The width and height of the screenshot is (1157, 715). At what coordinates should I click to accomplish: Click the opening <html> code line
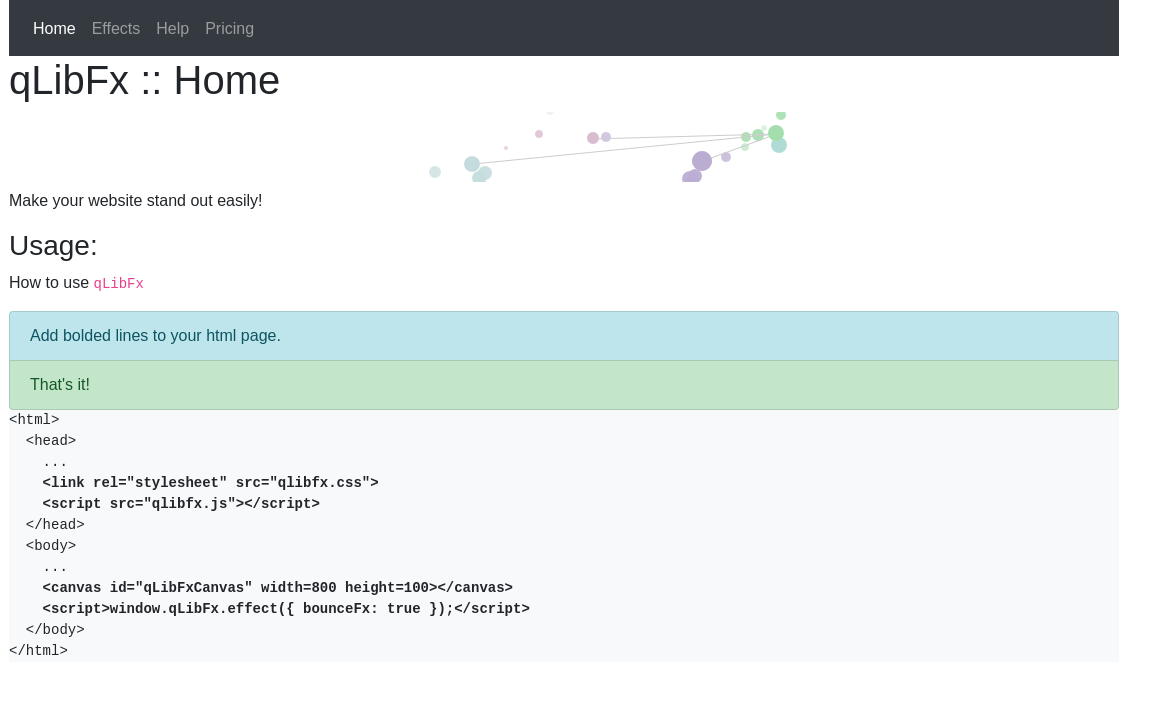tap(34, 420)
